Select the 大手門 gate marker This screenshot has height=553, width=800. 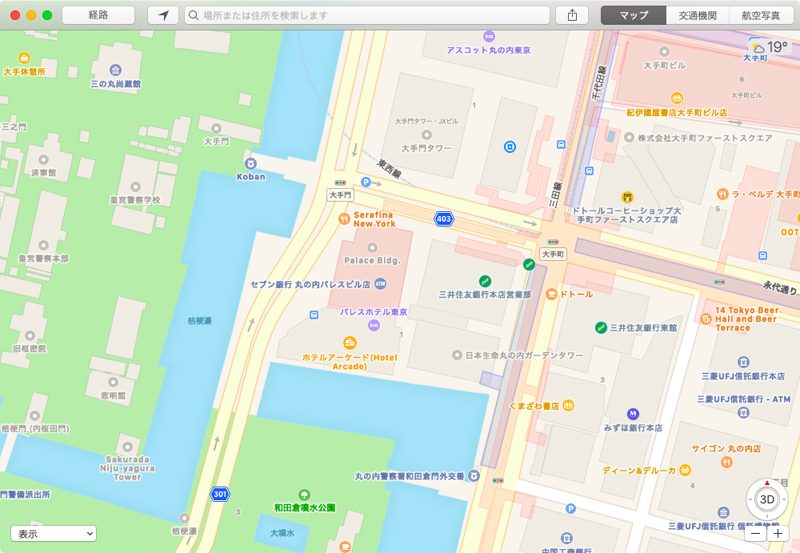point(217,129)
